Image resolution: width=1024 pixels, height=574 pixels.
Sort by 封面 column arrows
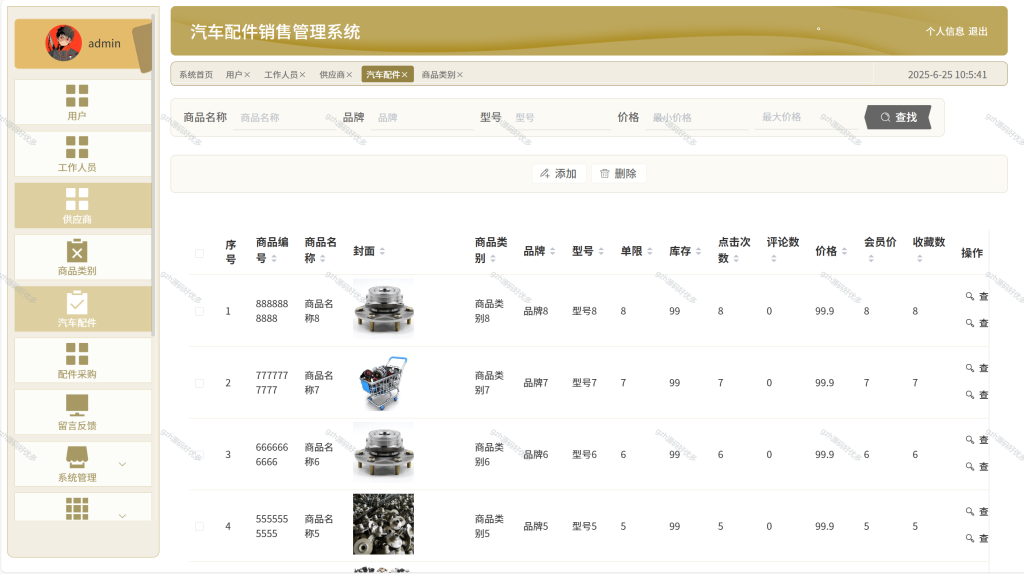[382, 251]
